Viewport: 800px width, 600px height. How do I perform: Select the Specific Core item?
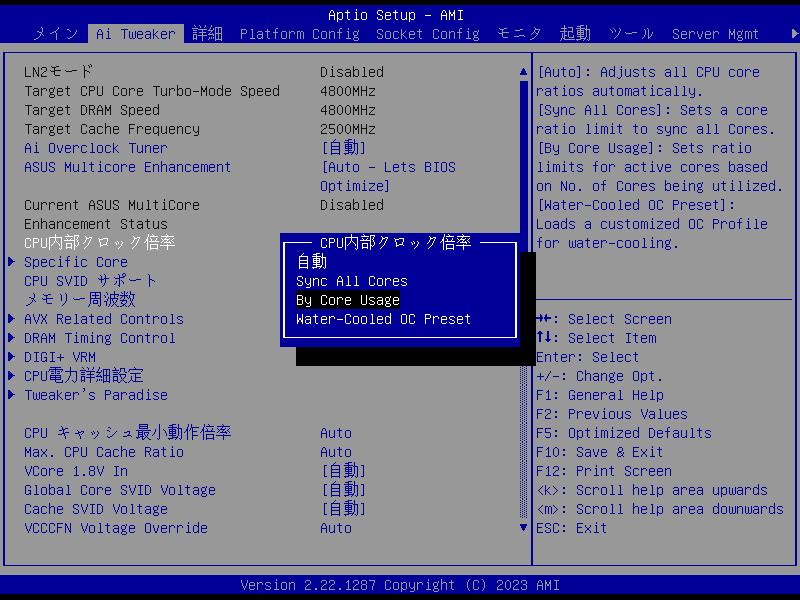(76, 262)
